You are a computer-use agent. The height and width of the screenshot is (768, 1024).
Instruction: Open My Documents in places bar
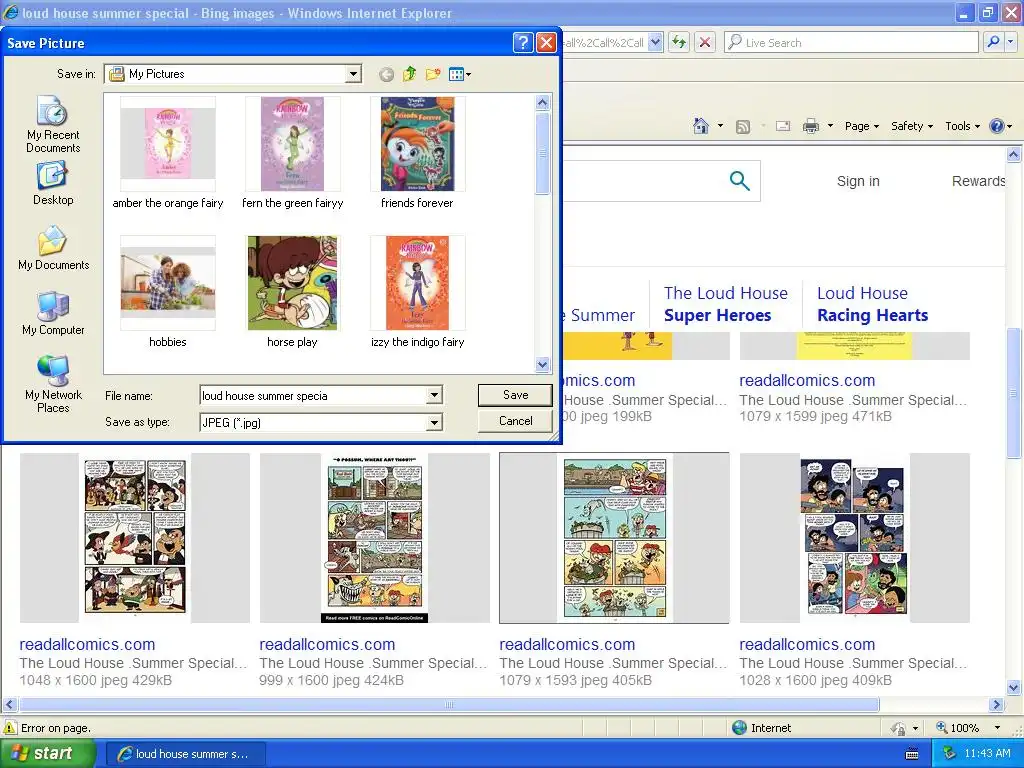click(x=54, y=249)
